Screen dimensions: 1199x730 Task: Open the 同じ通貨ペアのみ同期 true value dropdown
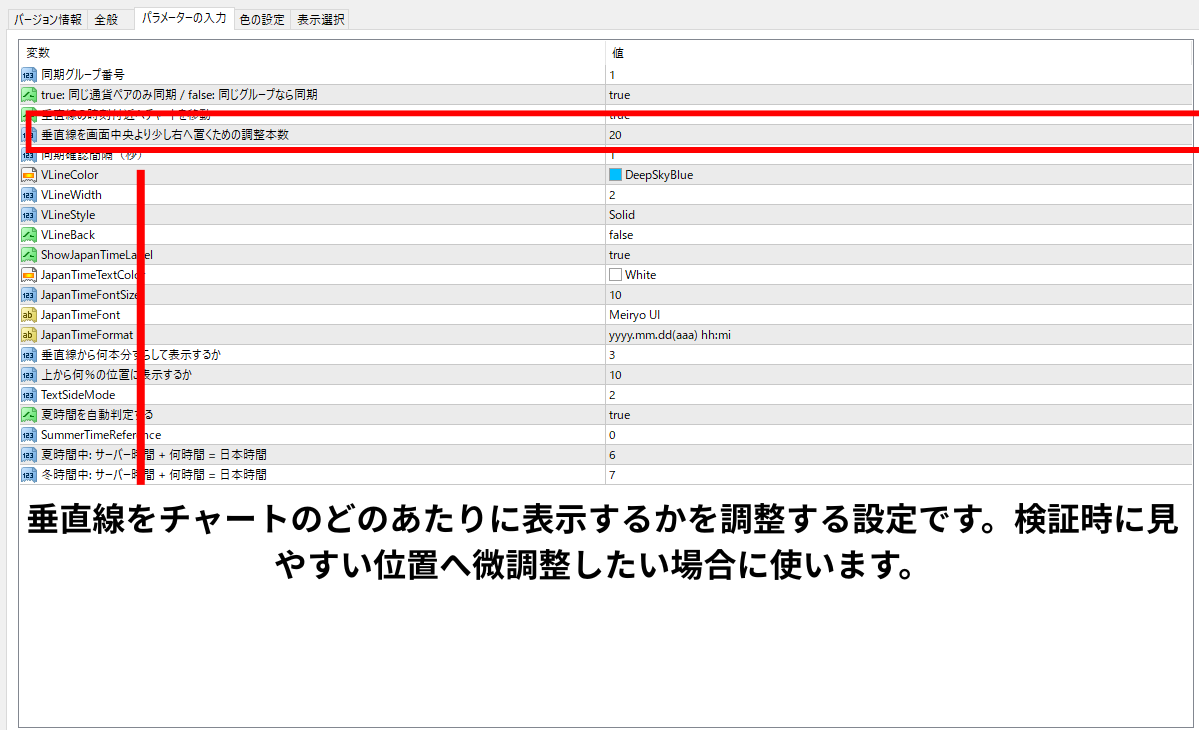tap(620, 95)
